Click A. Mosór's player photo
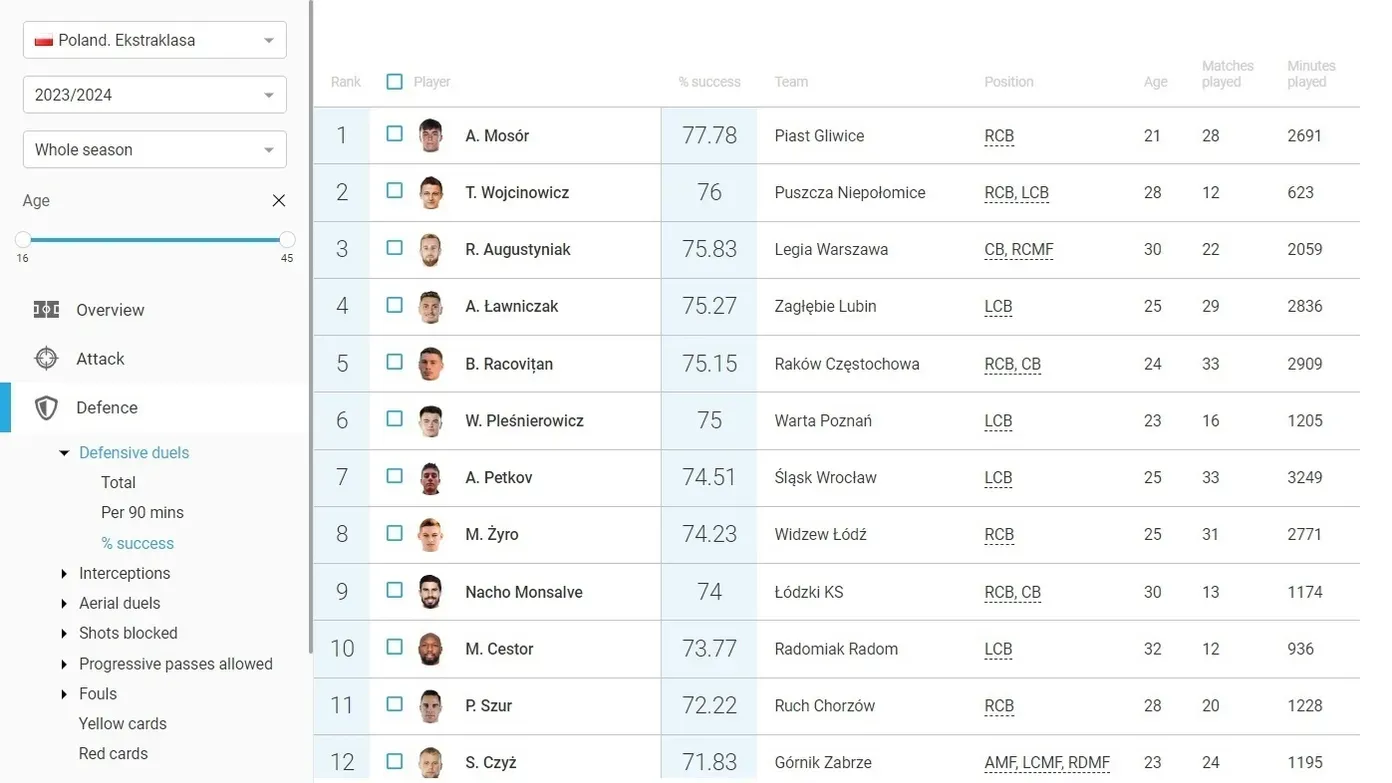The height and width of the screenshot is (783, 1392). point(430,135)
